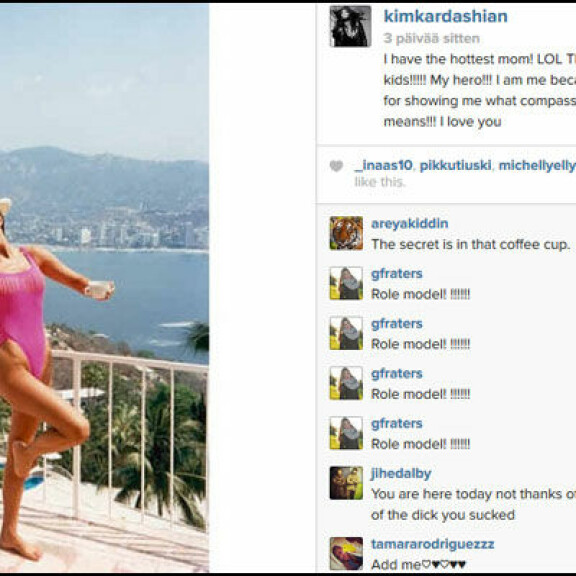Click the gray heart likes icon

coord(336,166)
